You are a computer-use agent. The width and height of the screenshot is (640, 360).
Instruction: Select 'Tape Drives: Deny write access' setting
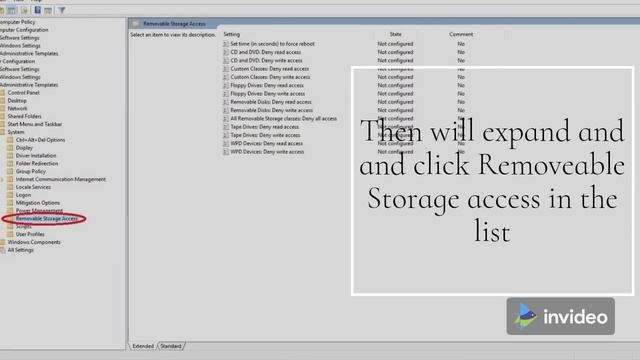(x=265, y=135)
